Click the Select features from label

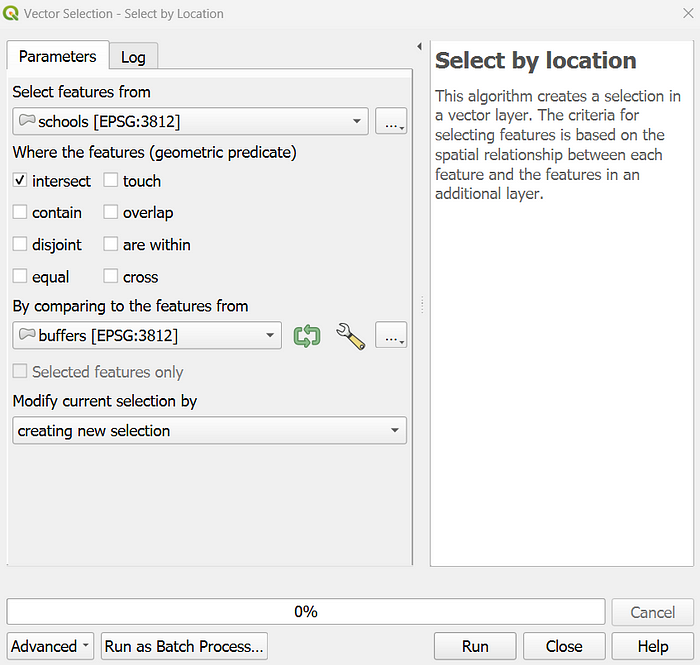tap(82, 91)
